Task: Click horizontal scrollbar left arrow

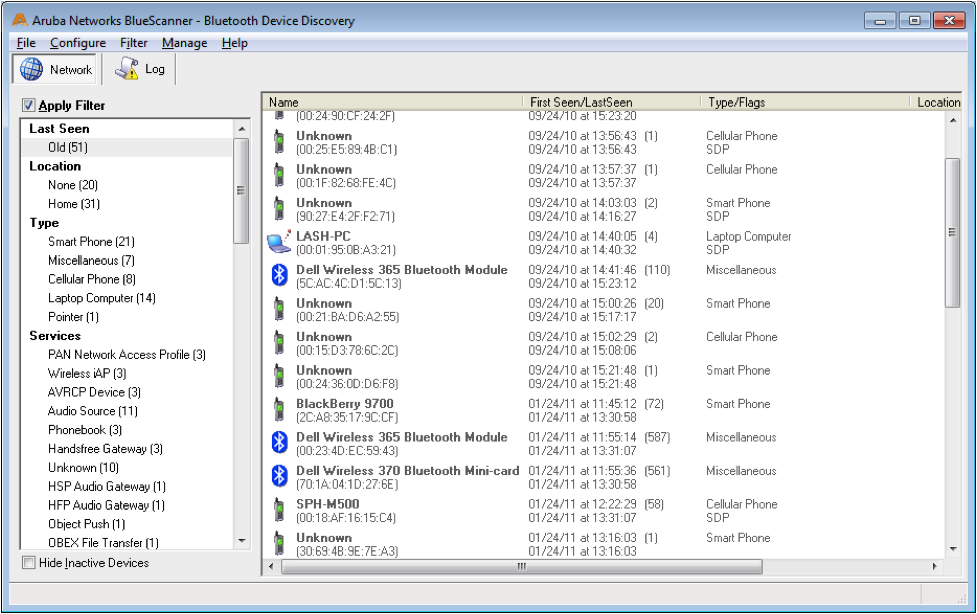Action: point(271,567)
